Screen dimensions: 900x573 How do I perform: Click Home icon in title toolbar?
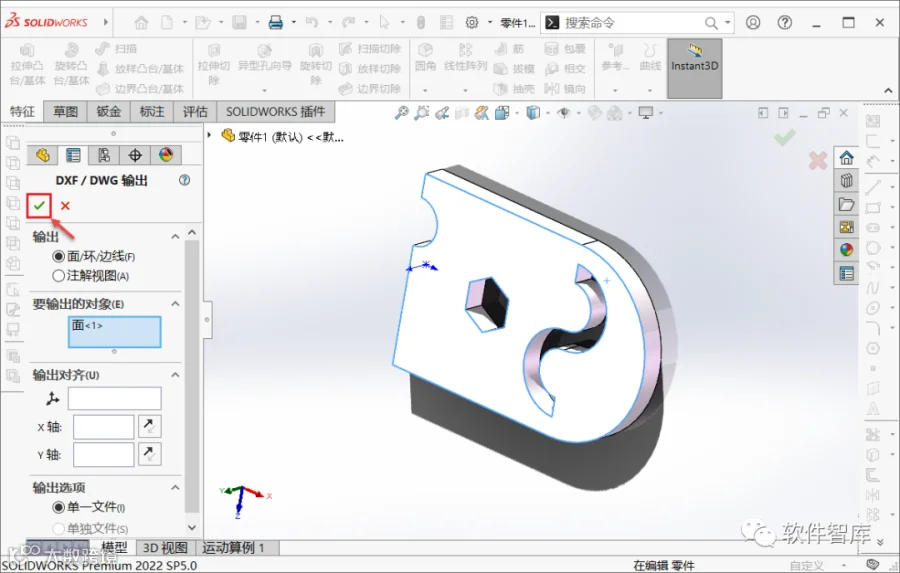(x=141, y=22)
